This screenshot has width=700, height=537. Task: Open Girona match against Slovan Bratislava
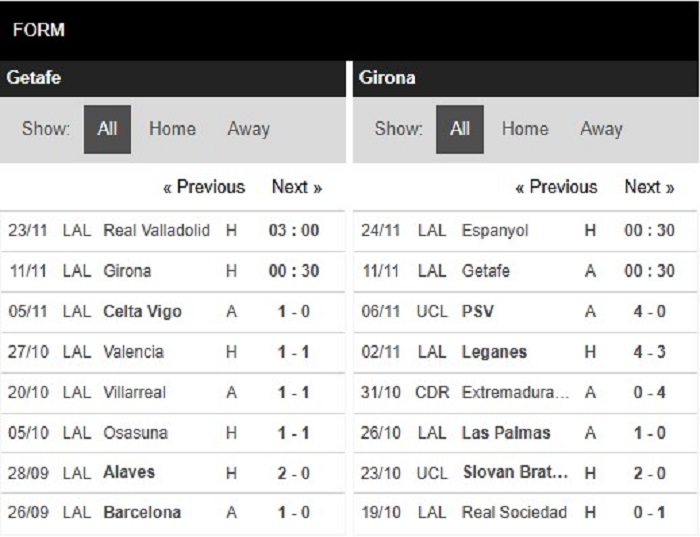point(525,473)
